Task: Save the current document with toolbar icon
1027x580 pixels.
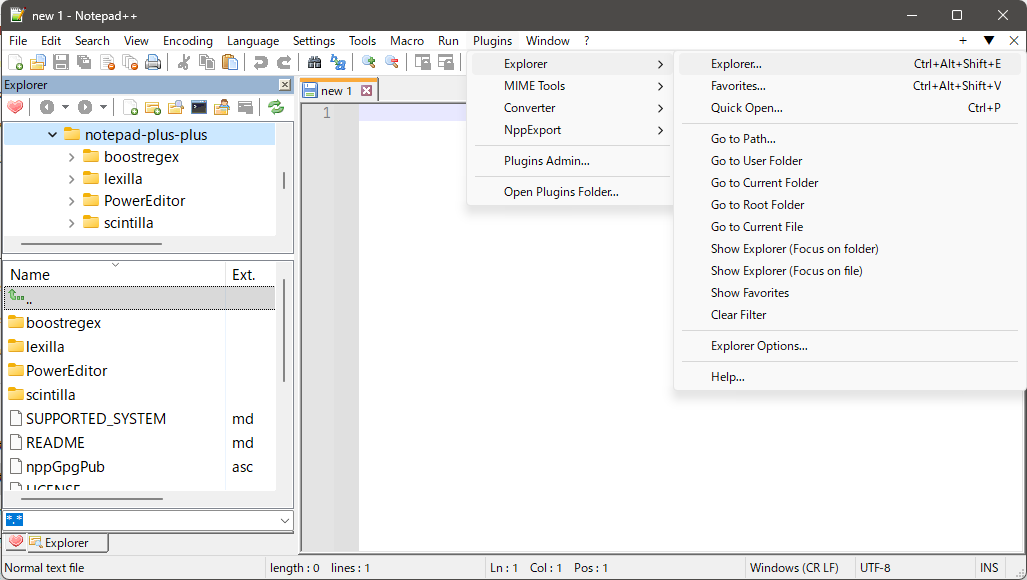Action: click(61, 62)
